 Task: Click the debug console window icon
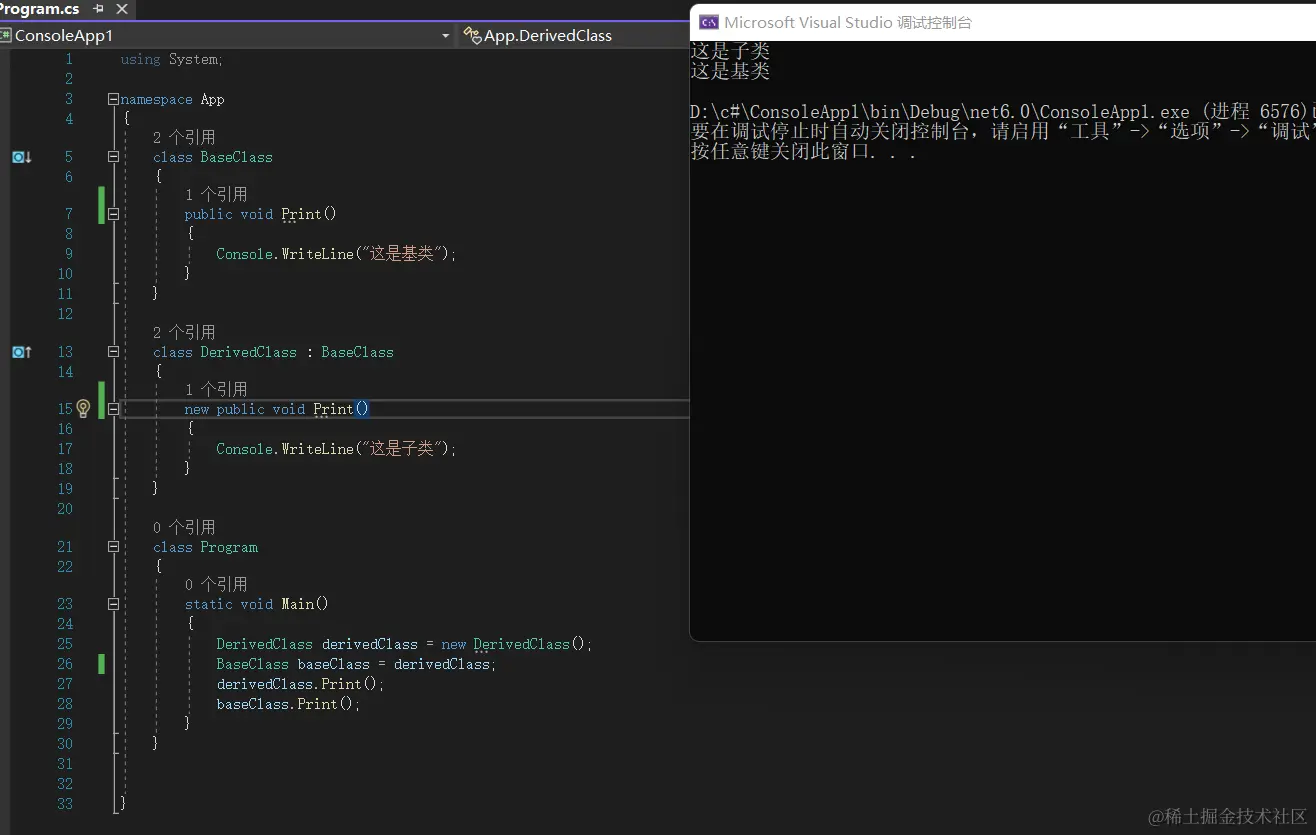708,22
